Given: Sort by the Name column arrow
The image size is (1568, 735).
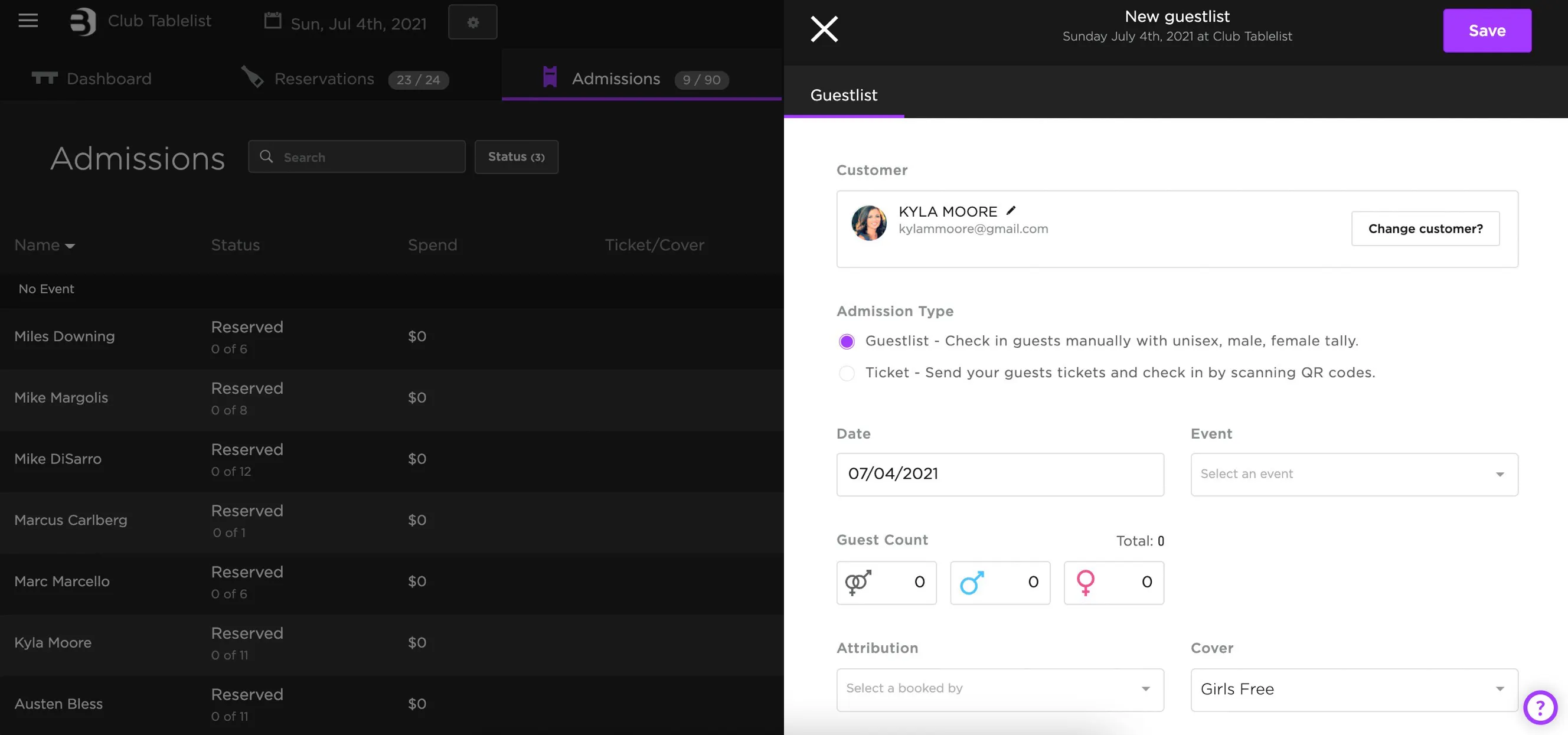Looking at the screenshot, I should point(70,246).
